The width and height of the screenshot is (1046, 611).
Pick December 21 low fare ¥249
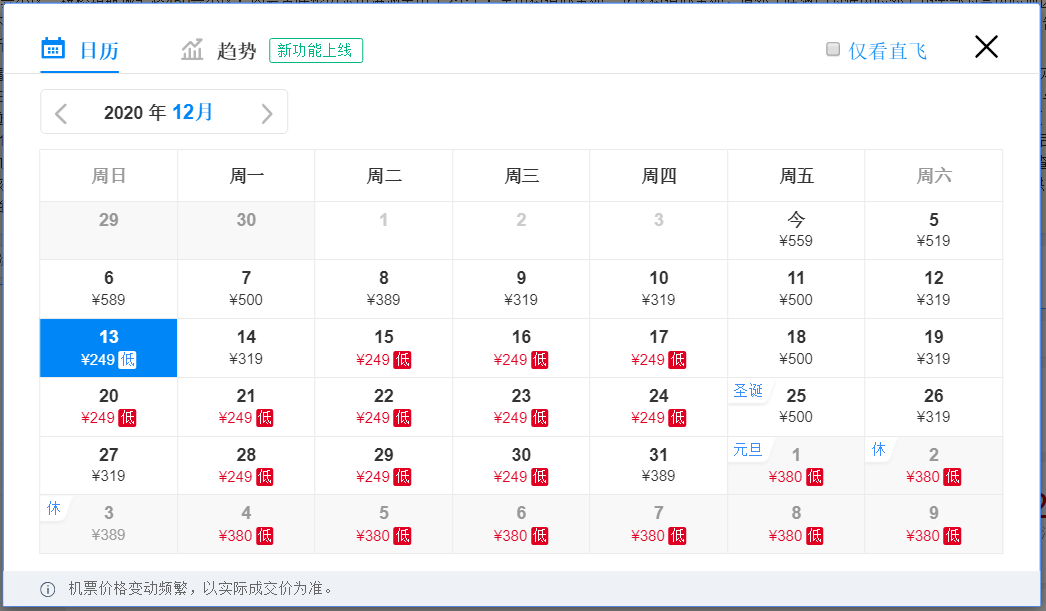246,406
